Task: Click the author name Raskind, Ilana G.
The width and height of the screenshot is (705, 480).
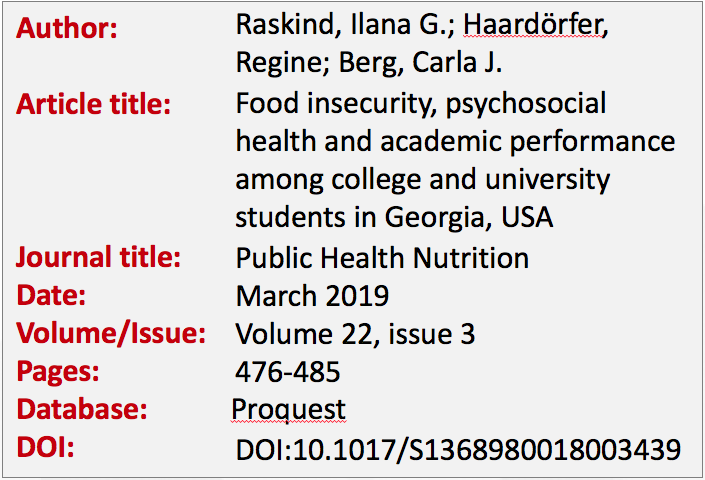Action: [x=344, y=24]
